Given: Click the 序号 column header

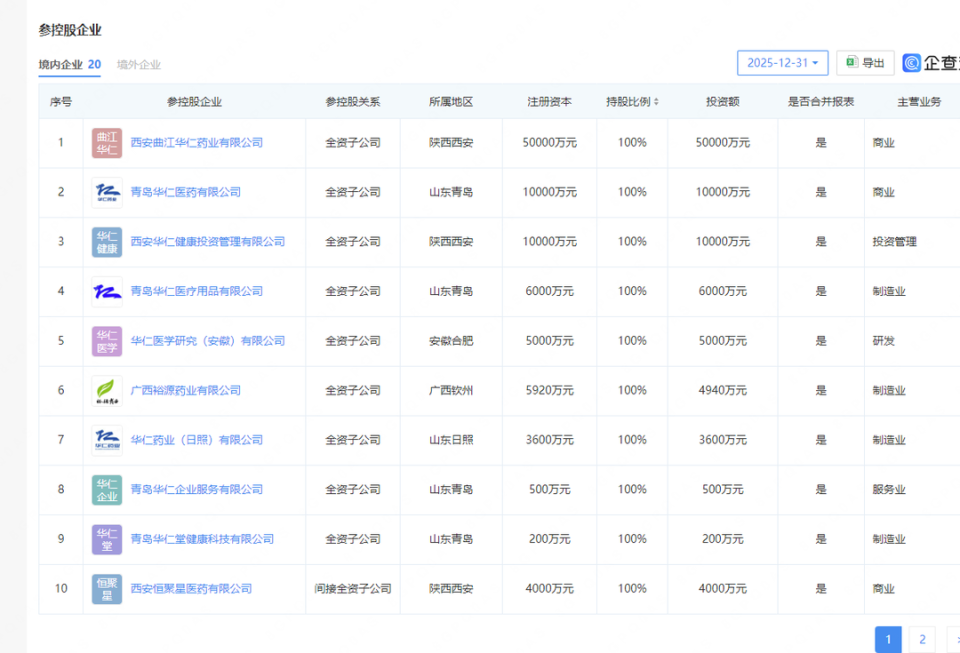Looking at the screenshot, I should click(x=61, y=102).
